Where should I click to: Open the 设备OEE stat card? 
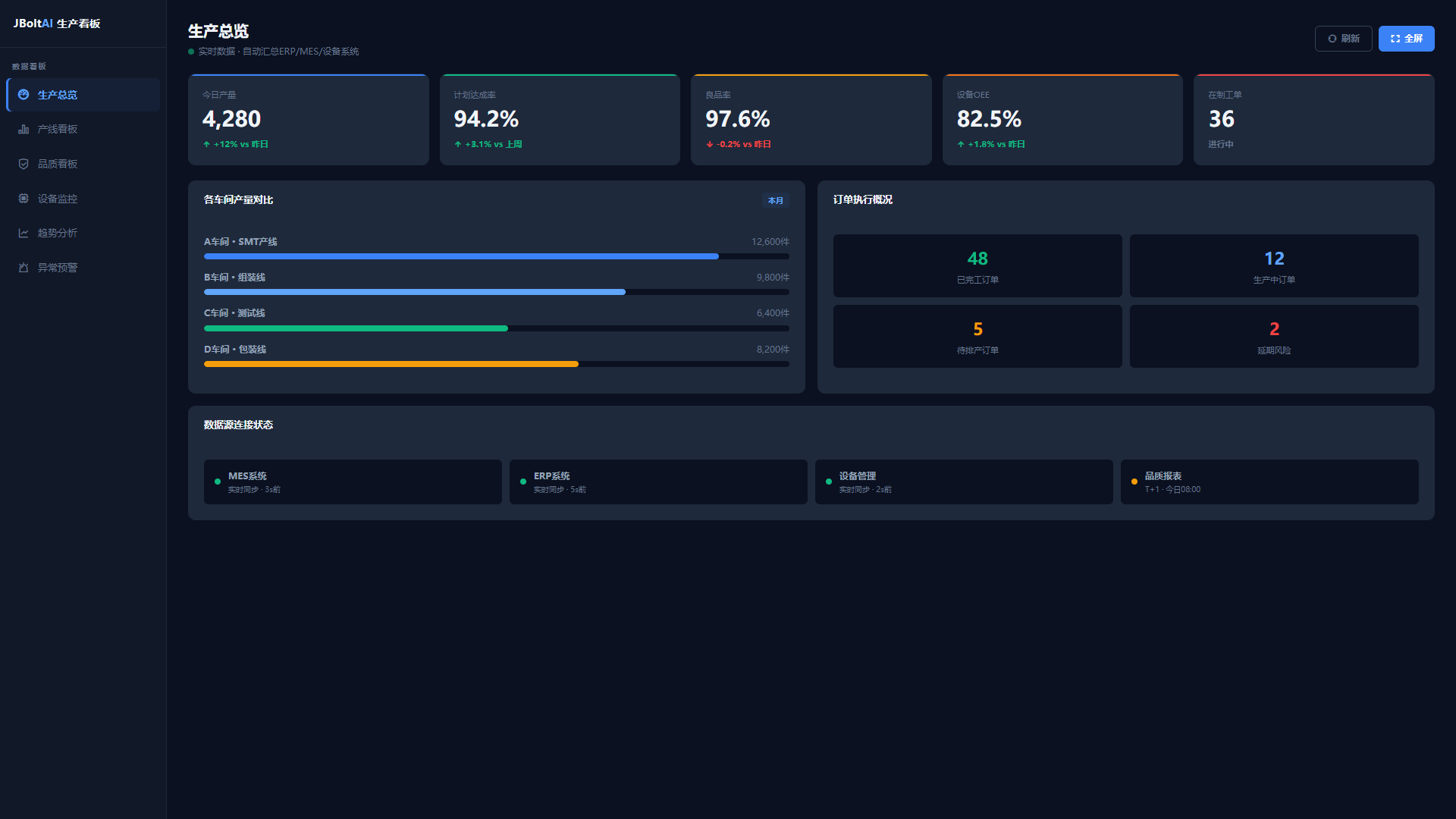[1062, 120]
